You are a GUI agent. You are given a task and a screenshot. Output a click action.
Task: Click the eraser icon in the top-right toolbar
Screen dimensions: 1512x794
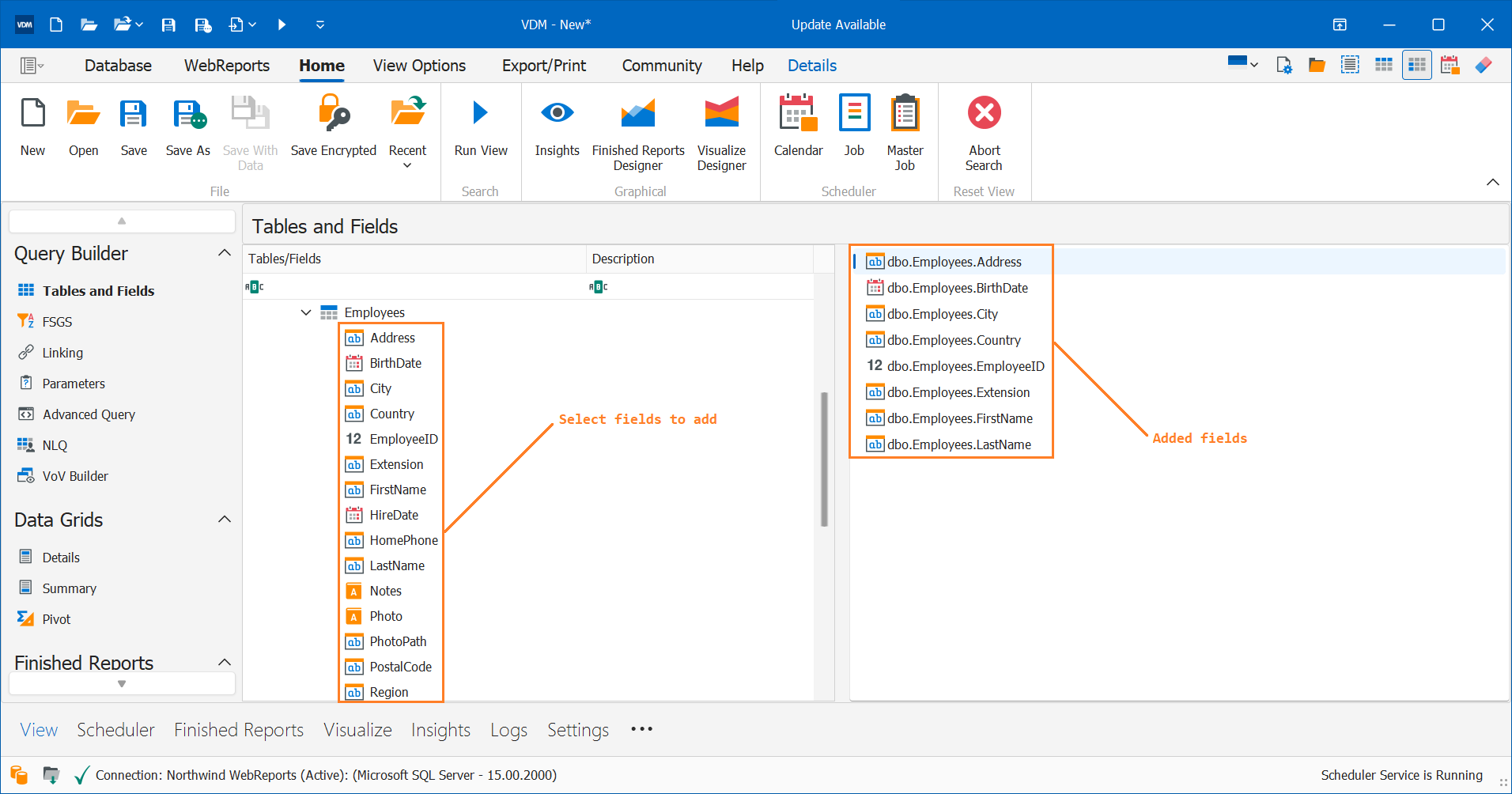tap(1484, 65)
